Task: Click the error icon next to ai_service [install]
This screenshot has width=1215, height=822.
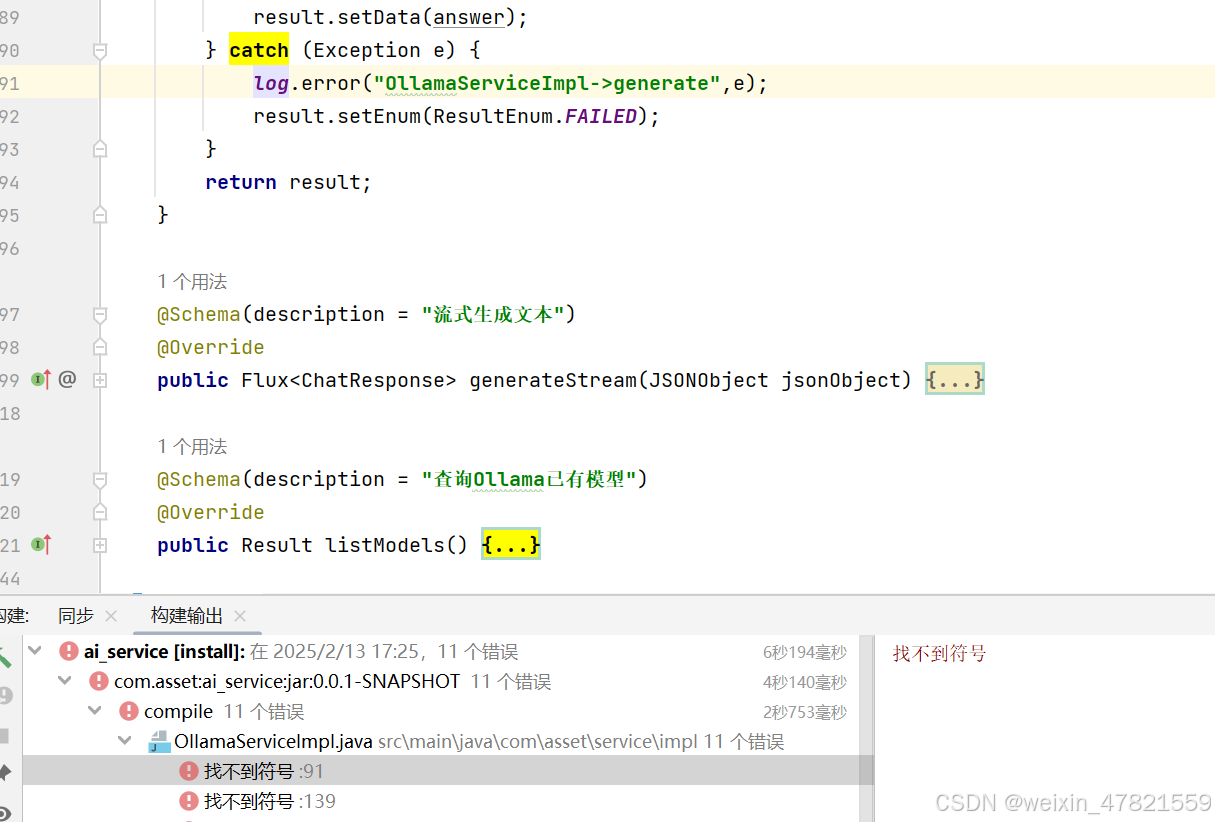Action: coord(68,651)
